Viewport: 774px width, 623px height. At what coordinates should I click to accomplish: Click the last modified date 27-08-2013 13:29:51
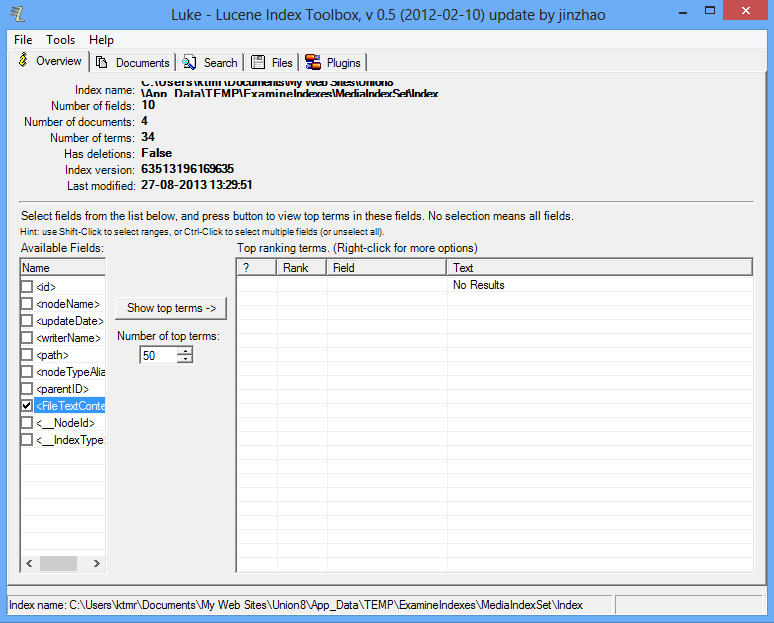pos(196,185)
